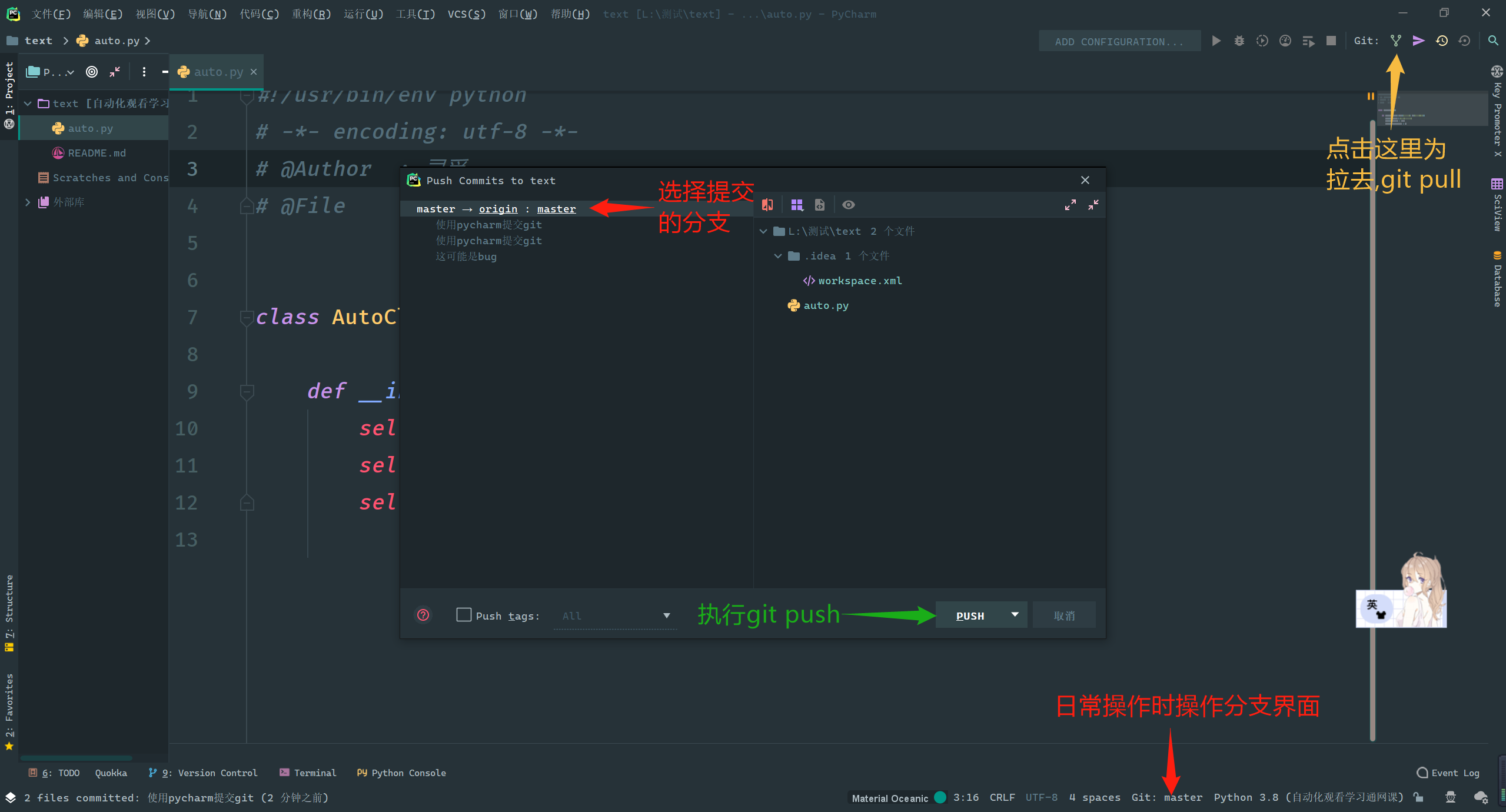Click the locate target icon in project panel
Image resolution: width=1506 pixels, height=812 pixels.
(92, 72)
